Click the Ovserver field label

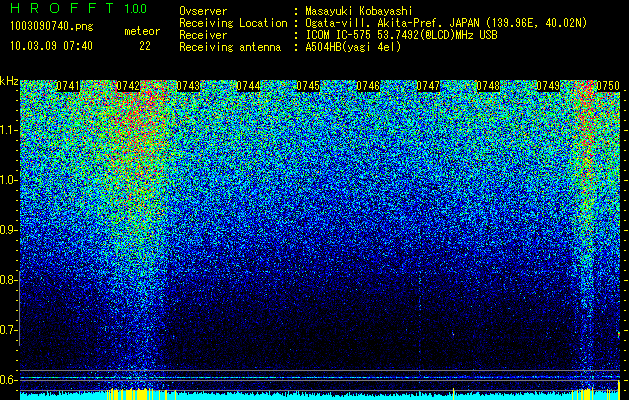click(203, 11)
